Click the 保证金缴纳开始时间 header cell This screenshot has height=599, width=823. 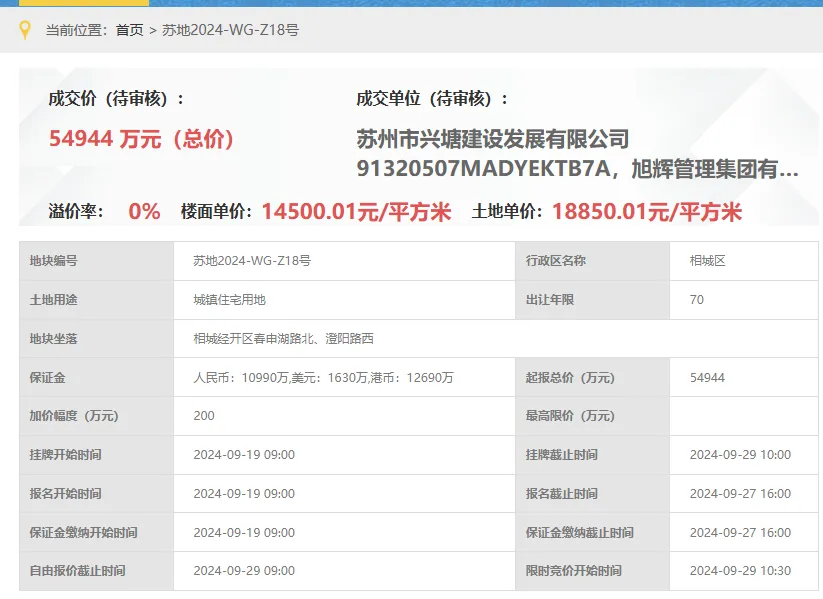click(97, 532)
